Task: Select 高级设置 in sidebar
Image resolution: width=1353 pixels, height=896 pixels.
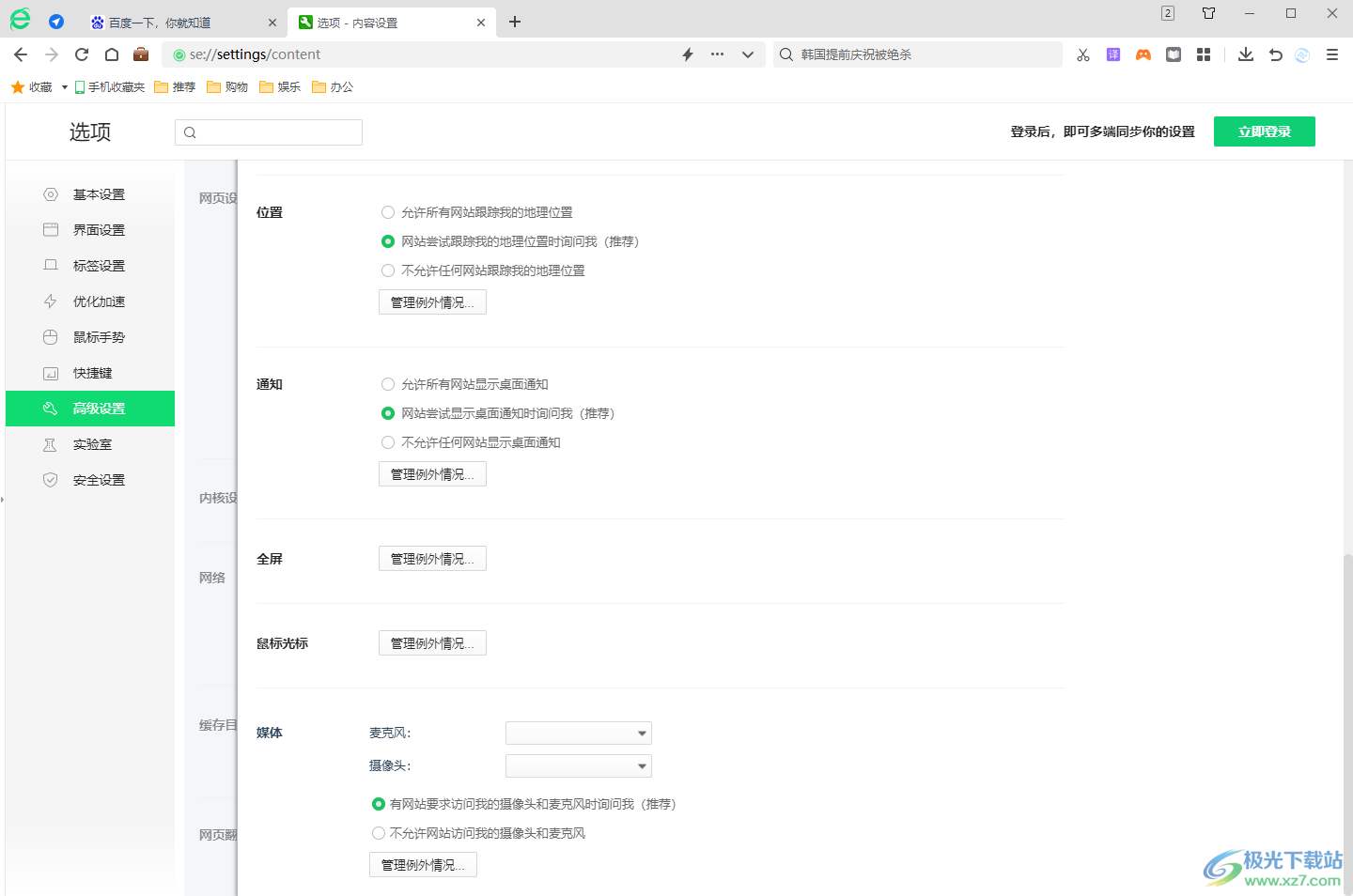Action: click(x=90, y=409)
